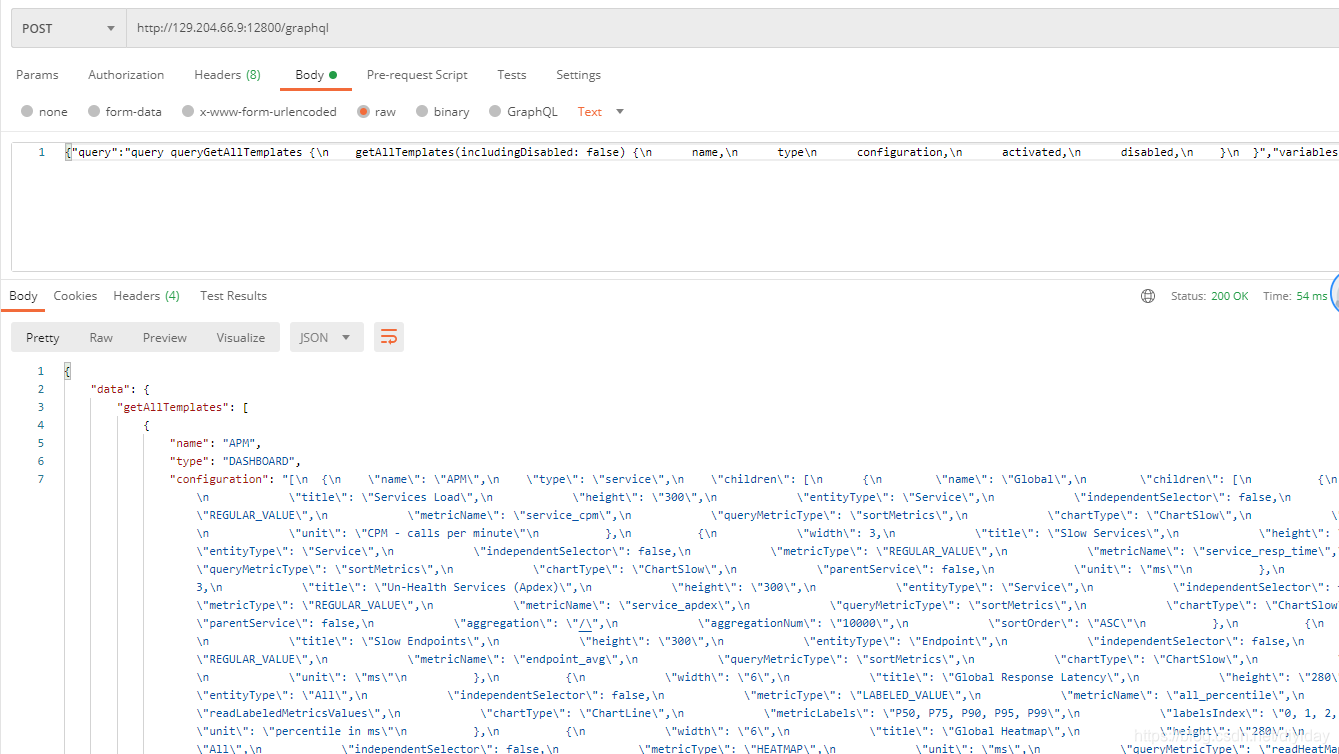Open response Headers (4) tab
Image resolution: width=1339 pixels, height=754 pixels.
click(x=146, y=296)
